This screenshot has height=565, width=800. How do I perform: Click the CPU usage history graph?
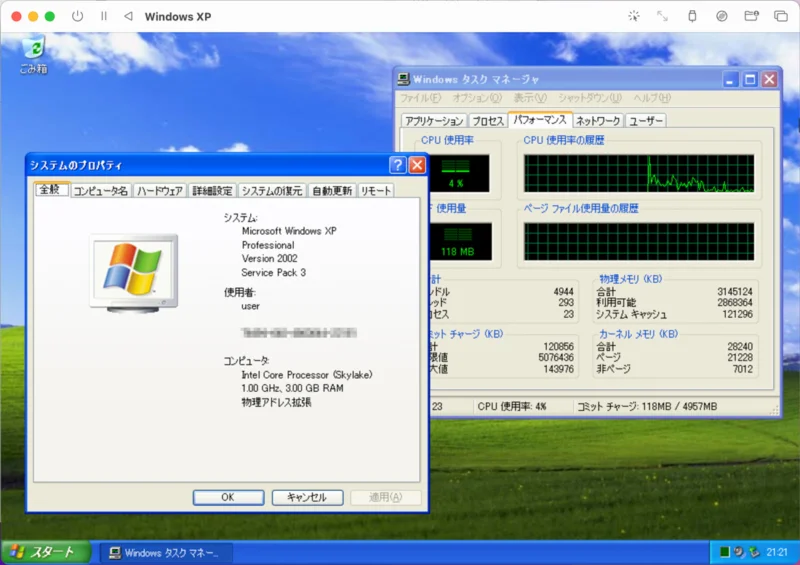639,174
